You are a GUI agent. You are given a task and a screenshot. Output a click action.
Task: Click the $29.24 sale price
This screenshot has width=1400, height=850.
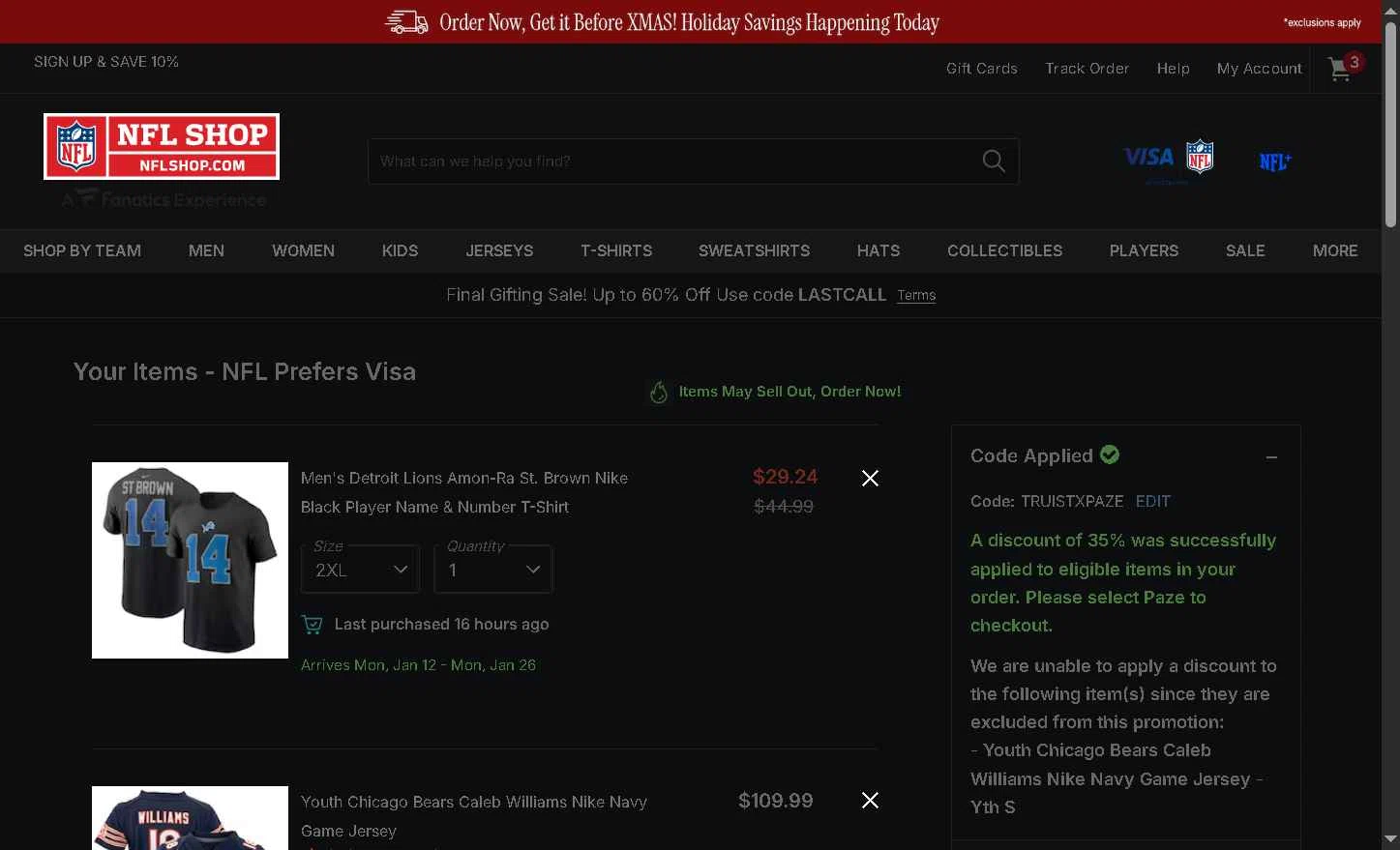pyautogui.click(x=785, y=477)
